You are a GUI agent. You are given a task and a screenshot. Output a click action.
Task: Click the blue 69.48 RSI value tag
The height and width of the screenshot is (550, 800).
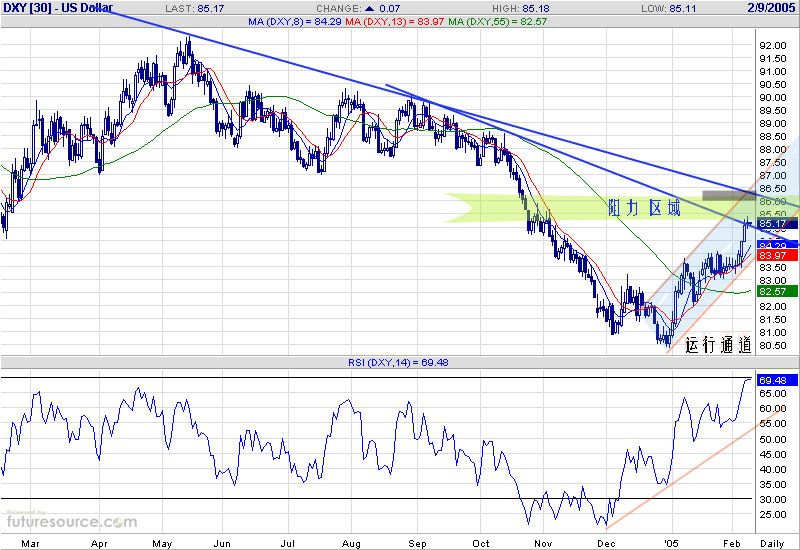point(772,380)
